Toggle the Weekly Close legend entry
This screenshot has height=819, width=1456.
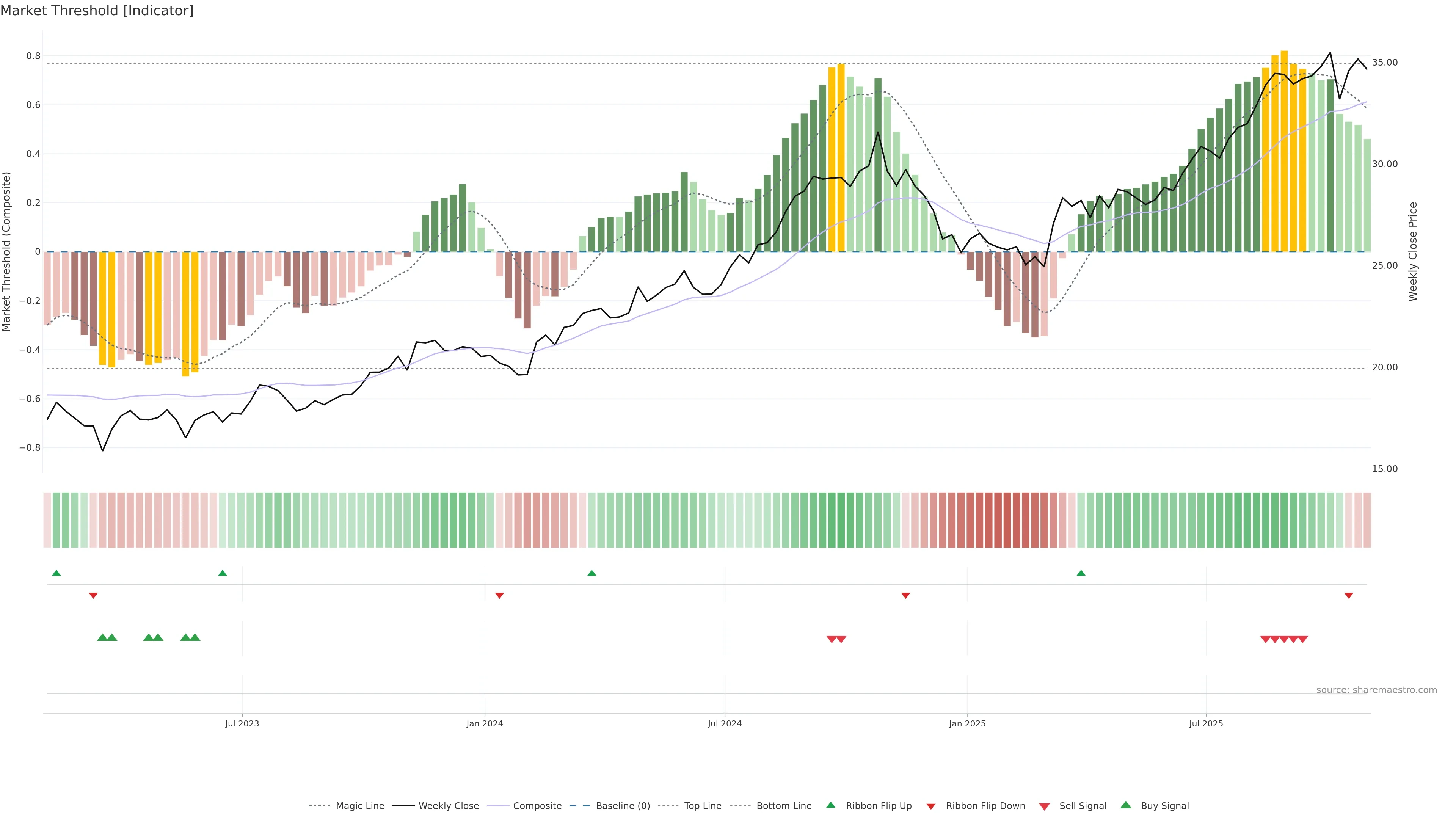[x=448, y=806]
